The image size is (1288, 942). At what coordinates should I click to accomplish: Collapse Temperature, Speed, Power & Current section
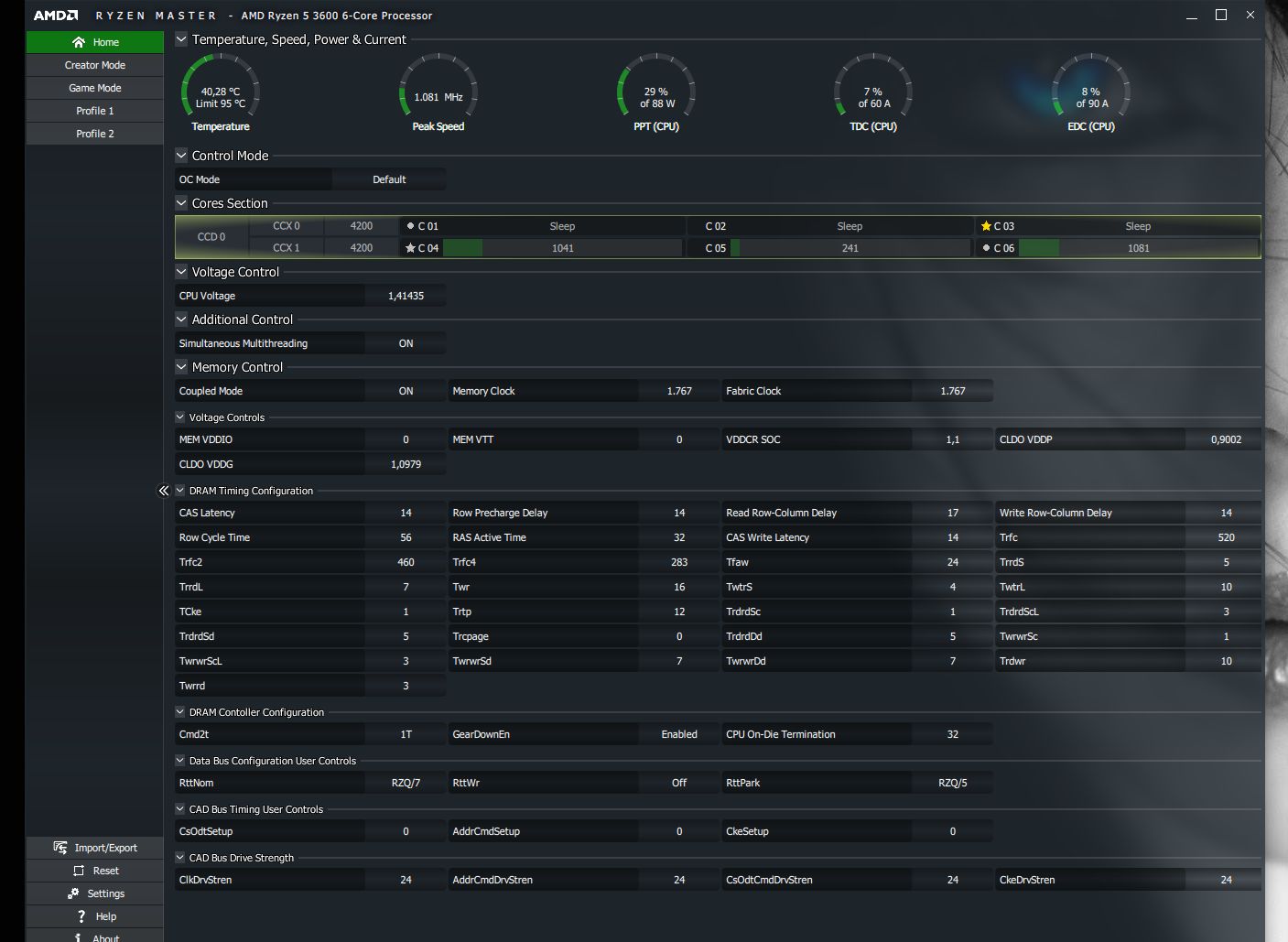point(181,39)
